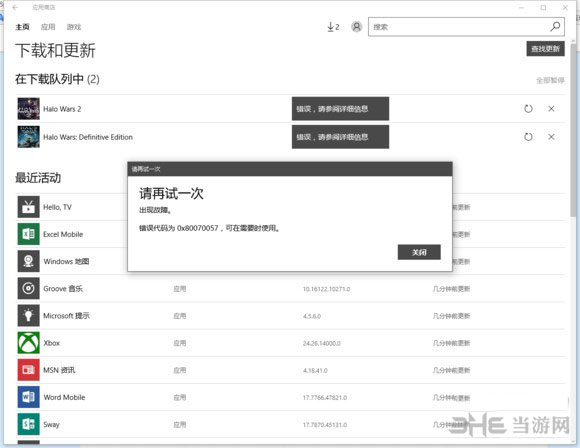The width and height of the screenshot is (580, 448).
Task: Open the Windows 地图 app icon
Action: [x=28, y=261]
